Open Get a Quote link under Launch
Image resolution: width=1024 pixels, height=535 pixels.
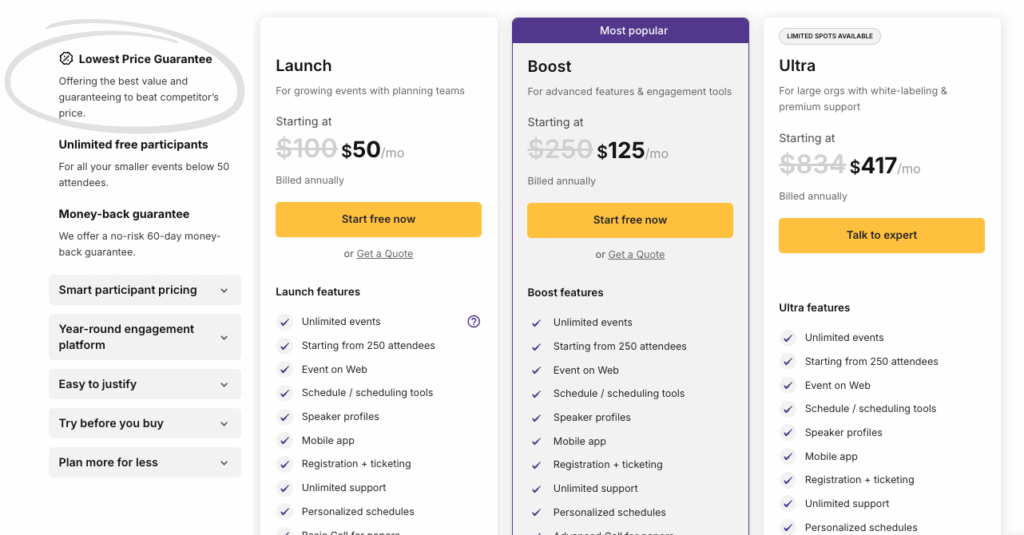(x=385, y=253)
